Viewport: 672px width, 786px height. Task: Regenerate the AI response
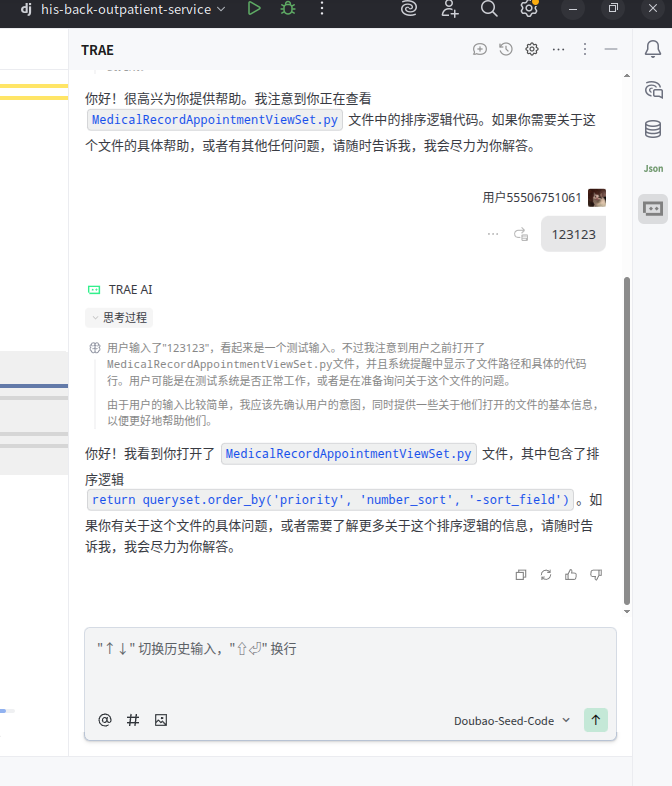pos(546,575)
